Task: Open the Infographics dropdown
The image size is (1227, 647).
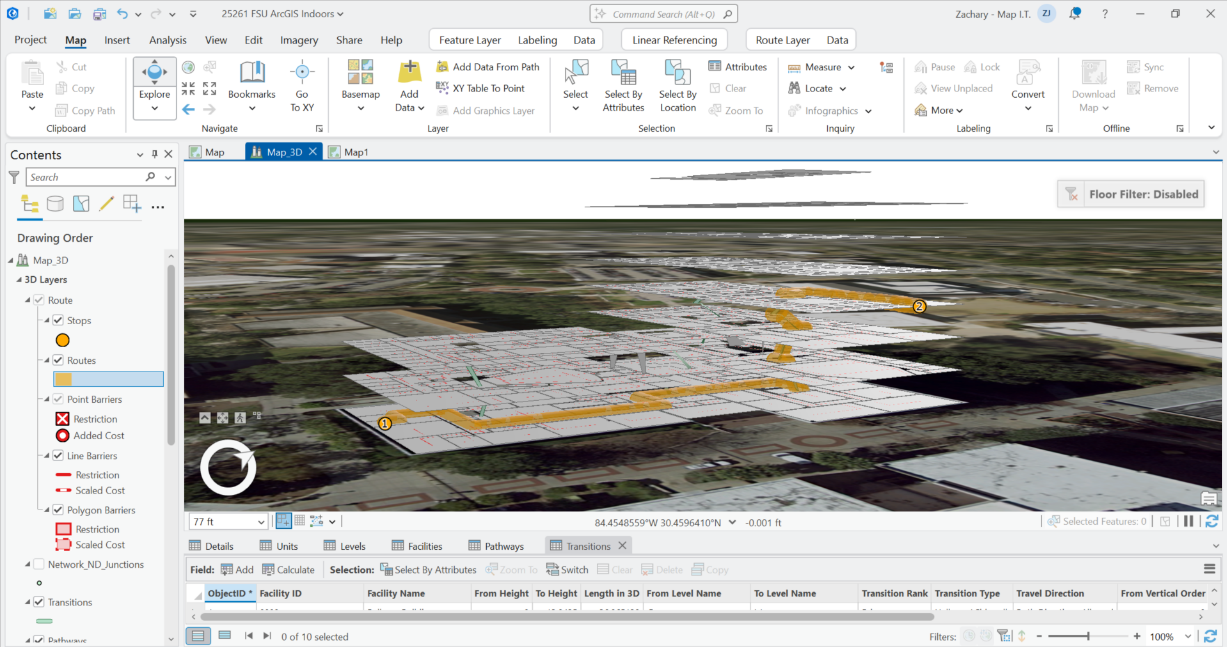Action: click(x=868, y=111)
